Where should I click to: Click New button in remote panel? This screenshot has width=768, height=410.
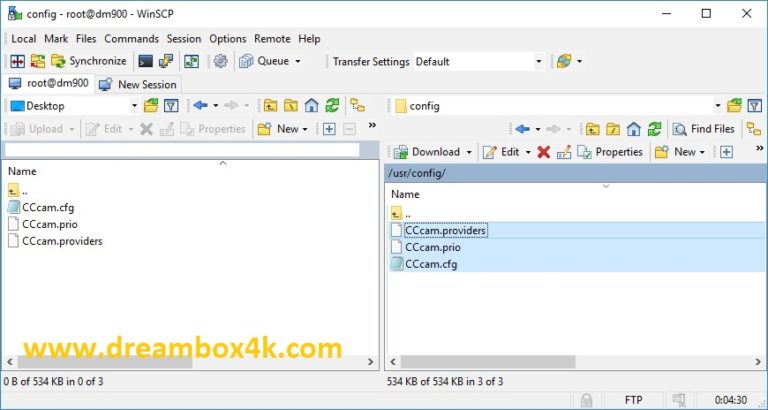(x=680, y=152)
